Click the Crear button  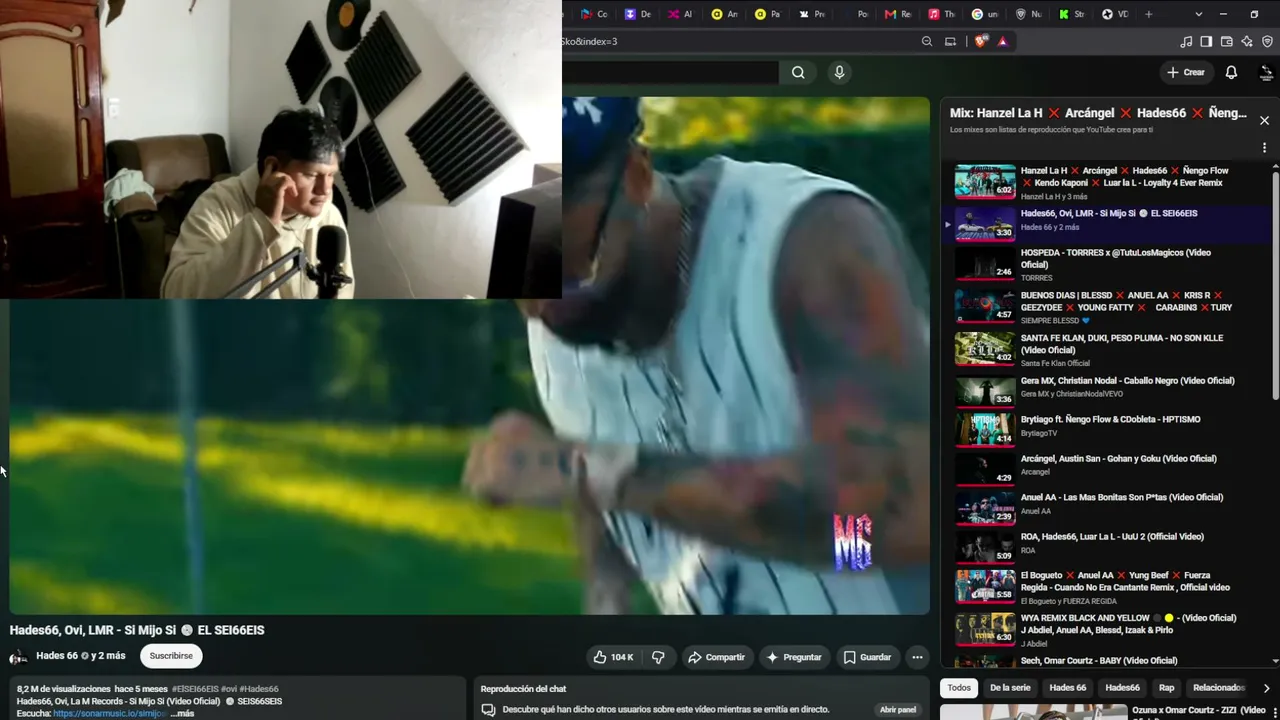[1186, 72]
